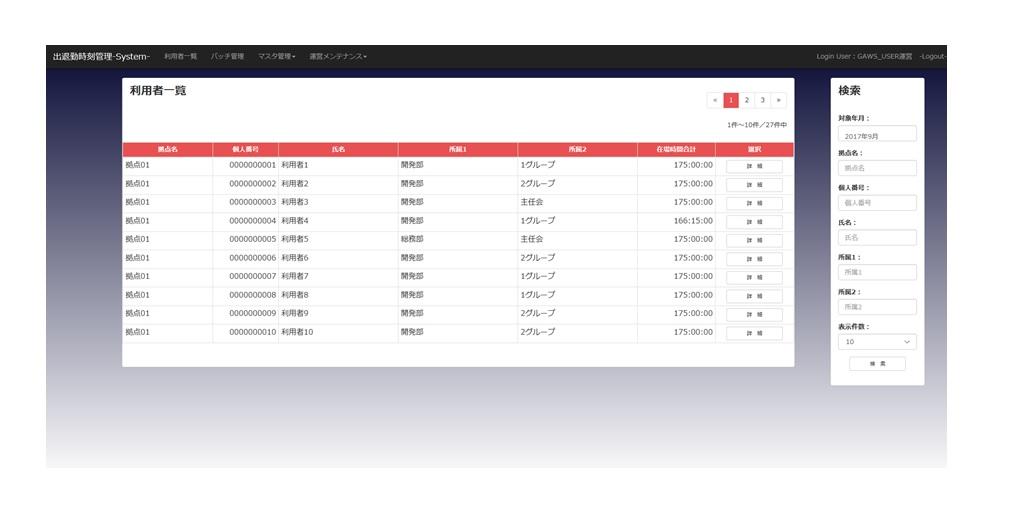Open 利用者一覧 in the navbar
Screen dimensions: 1024x529
click(x=181, y=56)
